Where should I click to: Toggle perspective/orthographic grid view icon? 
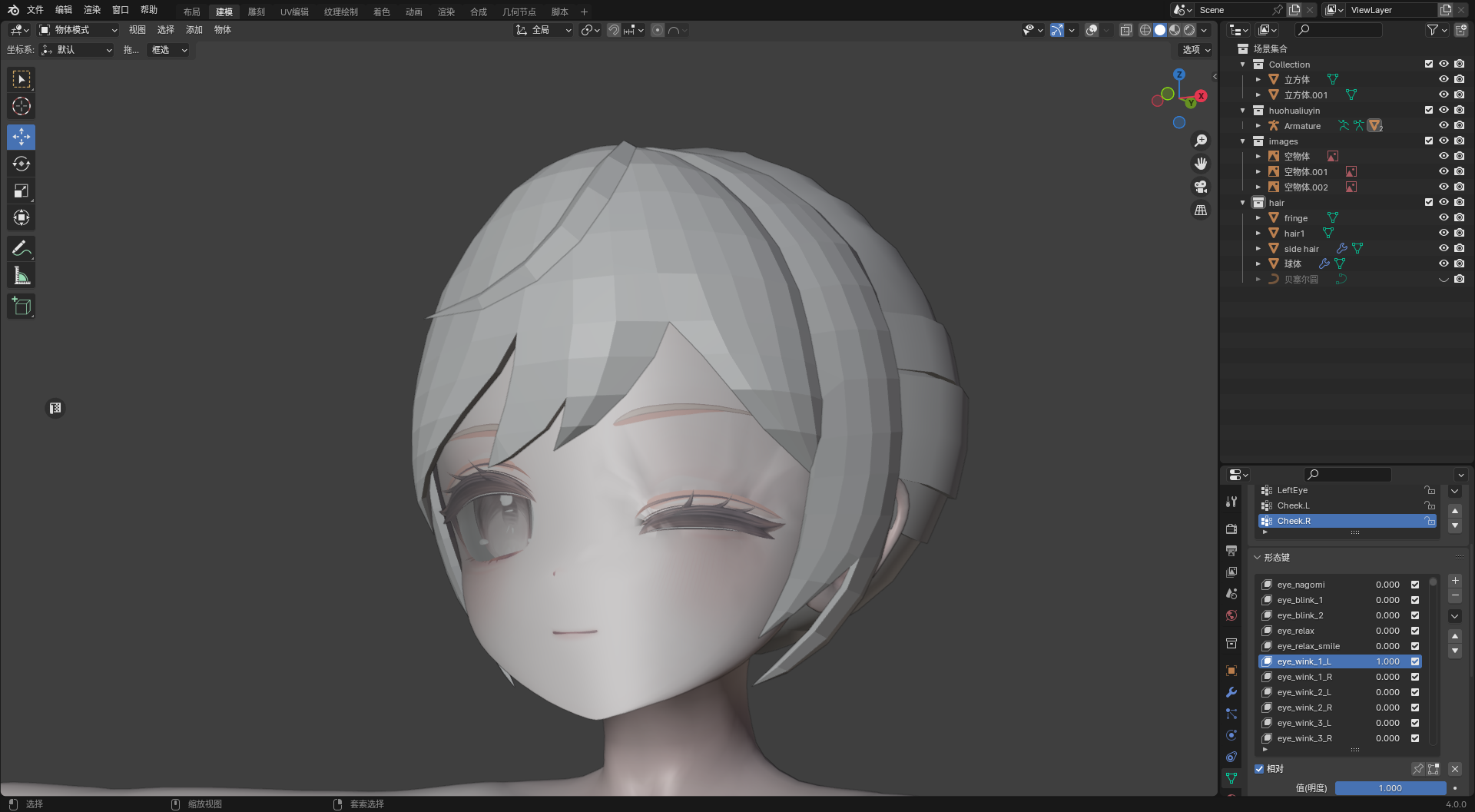pyautogui.click(x=1200, y=210)
